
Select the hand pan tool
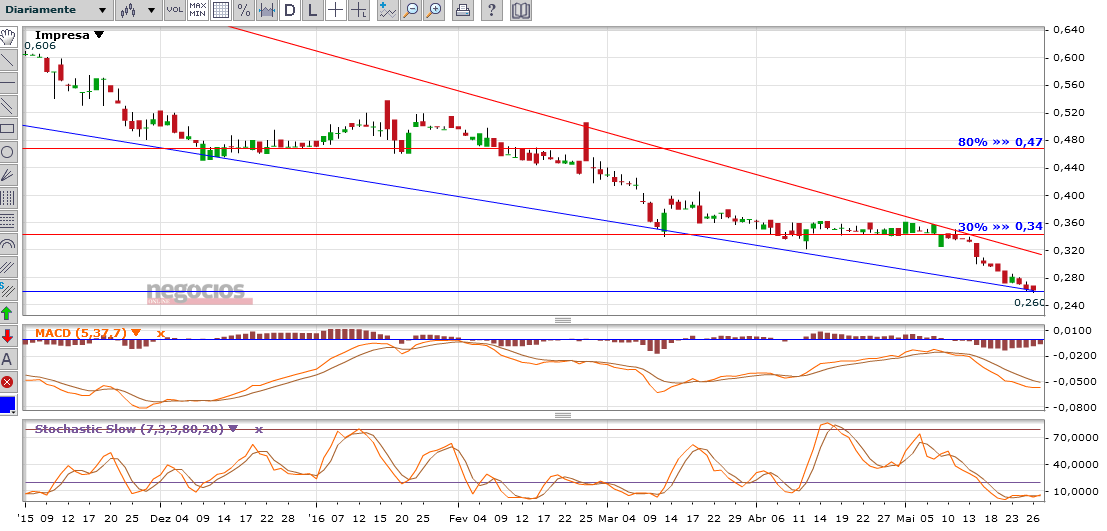[8, 37]
